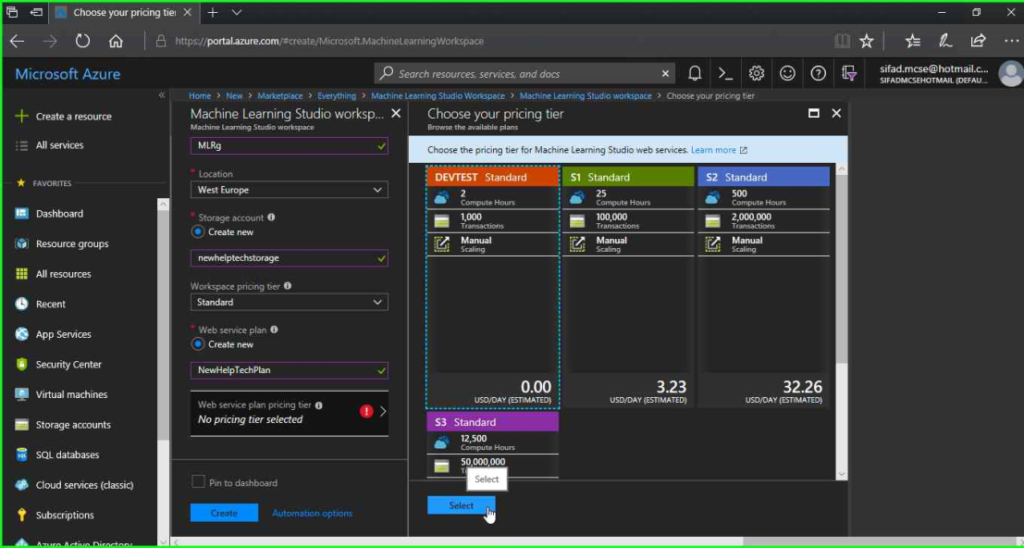Click Home breadcrumb
1024x548 pixels.
pos(200,95)
